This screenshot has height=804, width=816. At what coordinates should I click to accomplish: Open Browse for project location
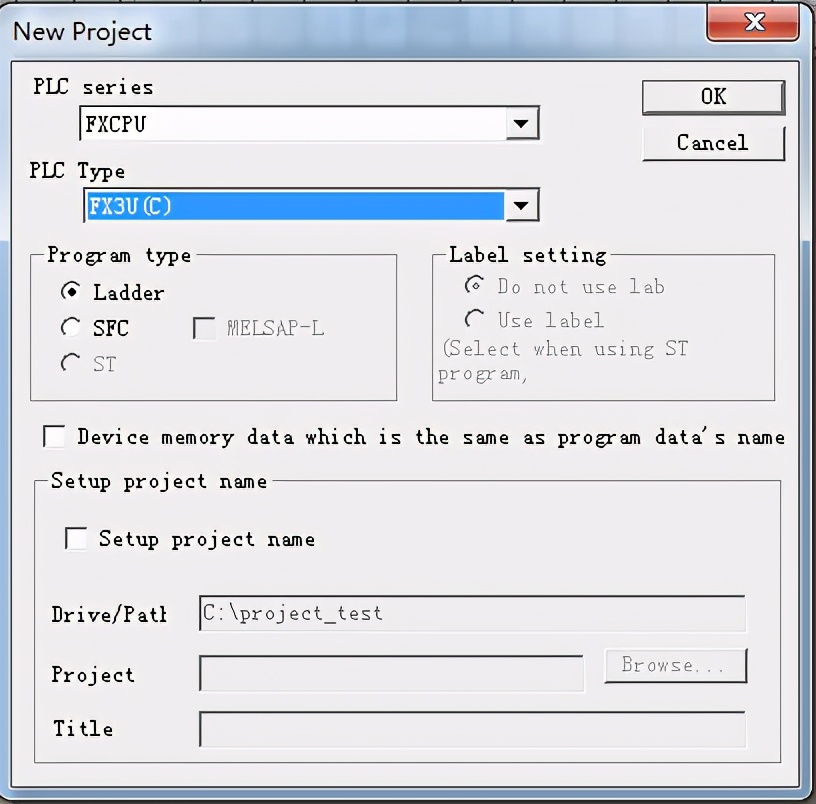[675, 666]
